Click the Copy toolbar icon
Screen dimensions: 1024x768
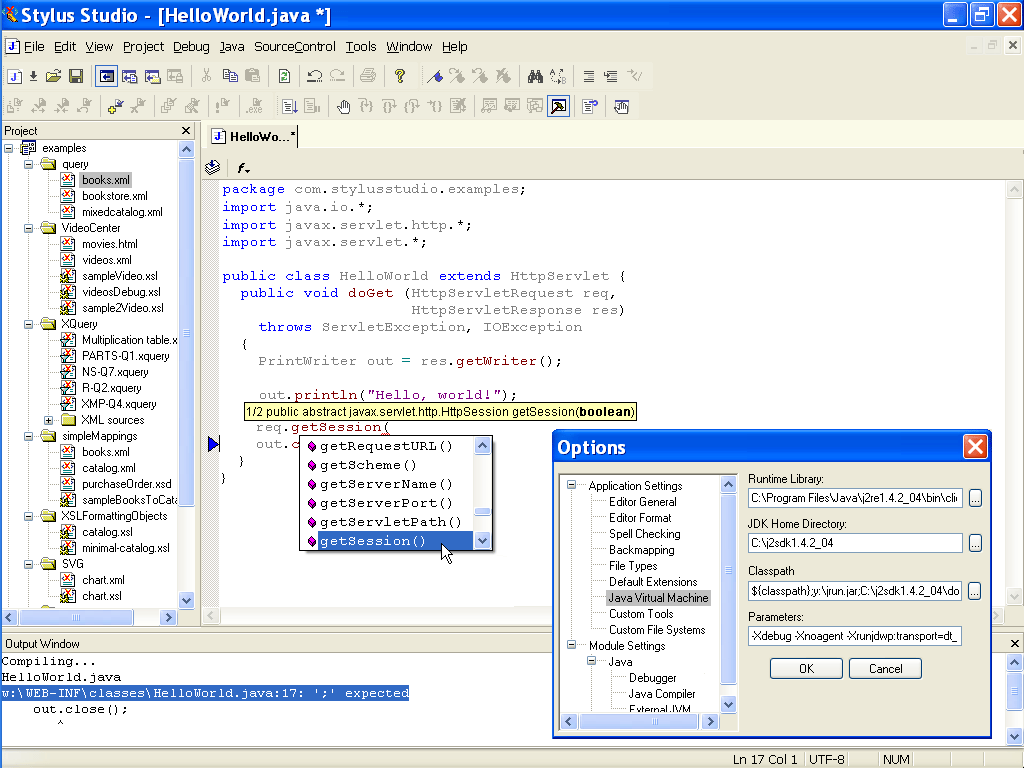(229, 76)
